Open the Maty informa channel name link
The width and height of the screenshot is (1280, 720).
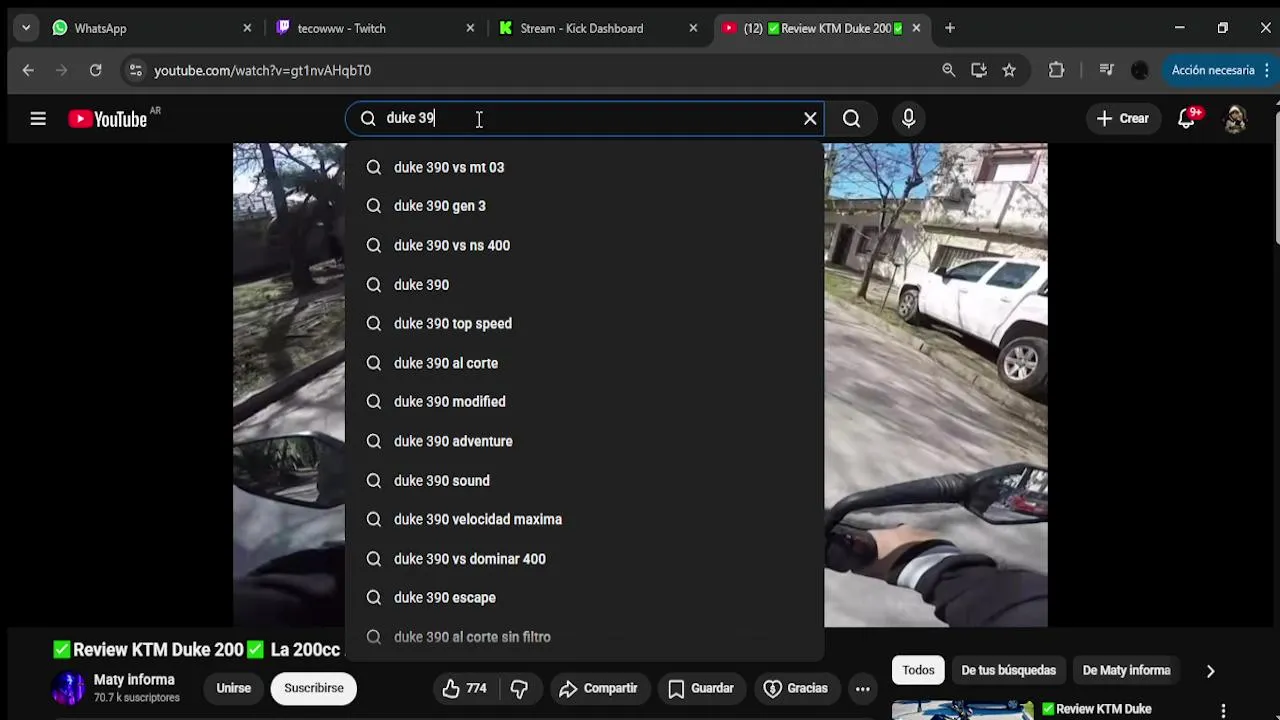[134, 680]
